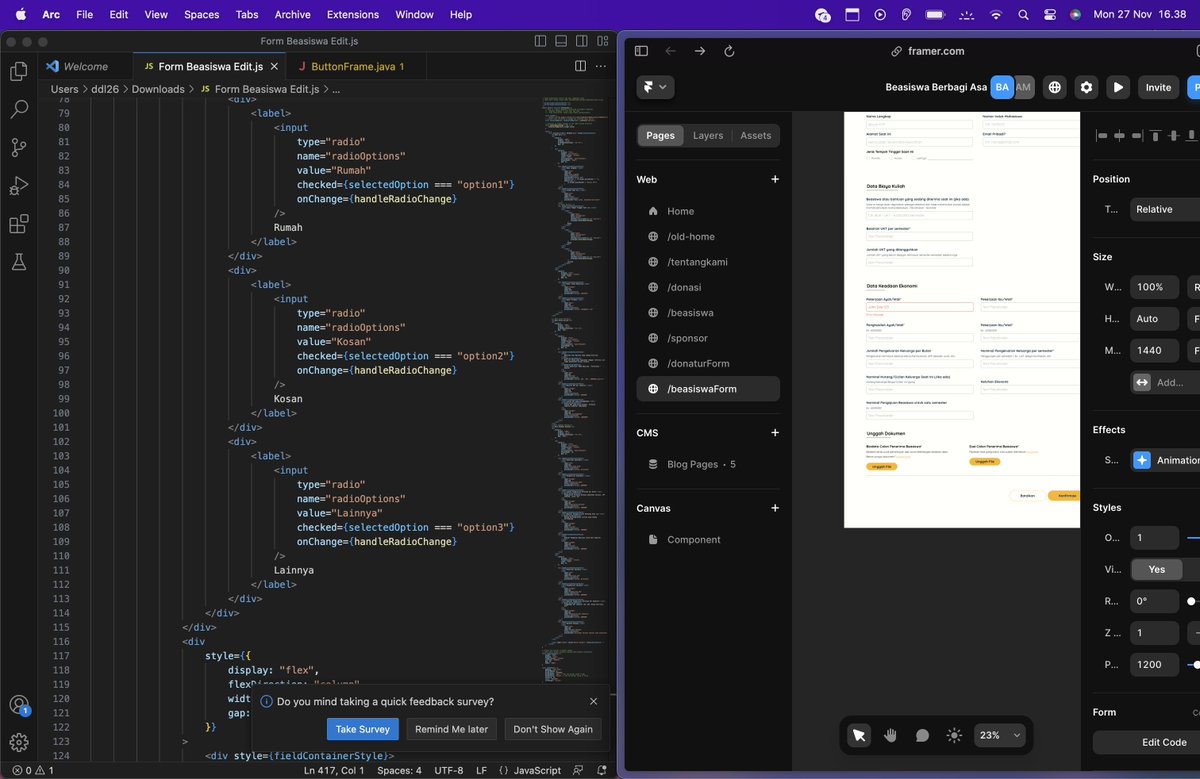Open the editor More Actions ellipsis
1200x779 pixels.
[602, 66]
